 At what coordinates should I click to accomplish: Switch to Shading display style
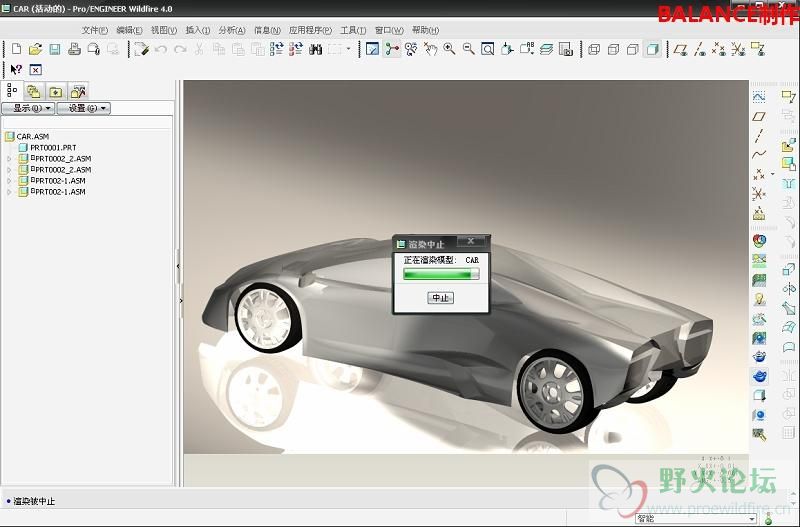coord(652,49)
